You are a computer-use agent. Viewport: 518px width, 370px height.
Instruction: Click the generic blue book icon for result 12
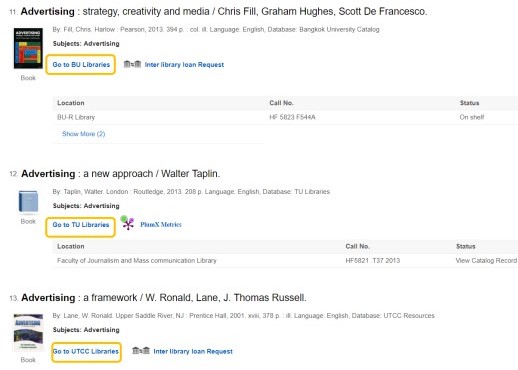pos(28,201)
